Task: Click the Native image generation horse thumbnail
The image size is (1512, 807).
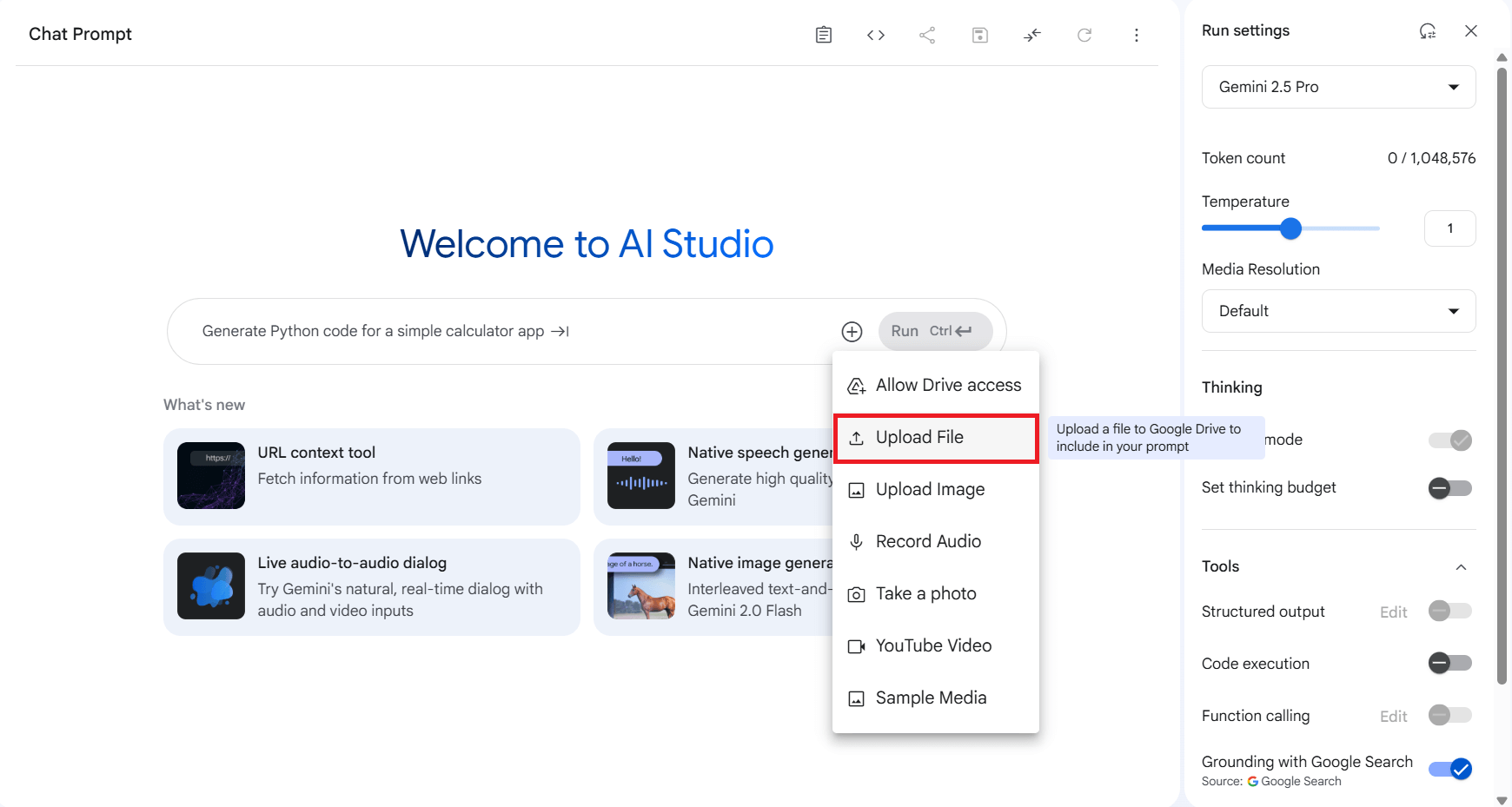Action: (x=641, y=586)
